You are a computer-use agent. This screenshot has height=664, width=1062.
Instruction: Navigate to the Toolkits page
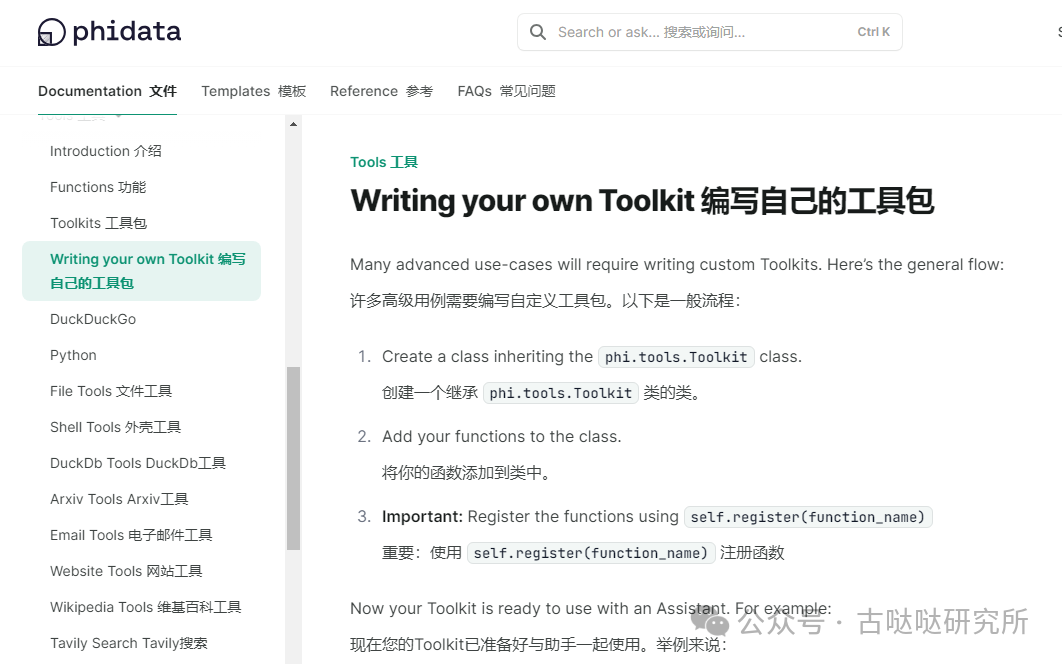point(98,223)
